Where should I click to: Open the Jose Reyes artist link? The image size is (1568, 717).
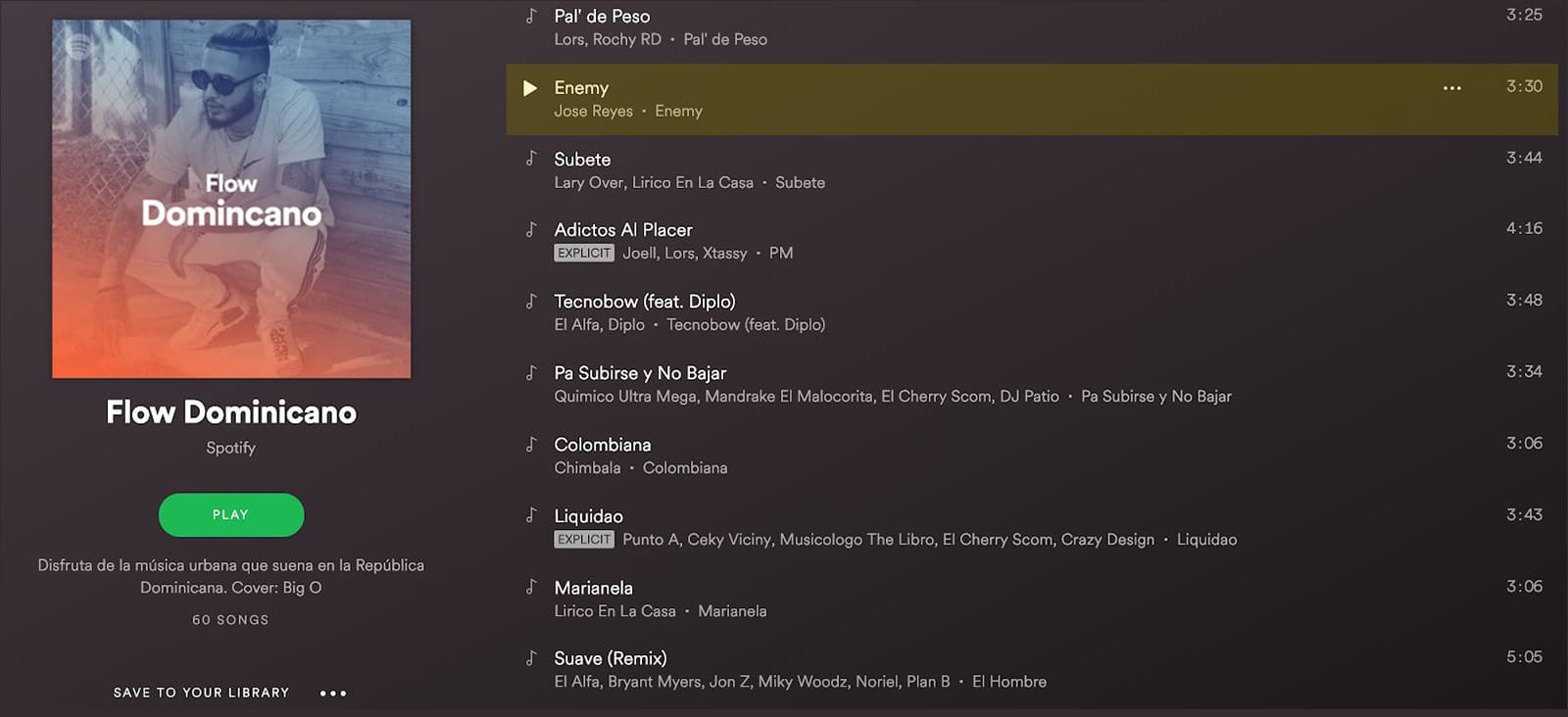pyautogui.click(x=593, y=112)
